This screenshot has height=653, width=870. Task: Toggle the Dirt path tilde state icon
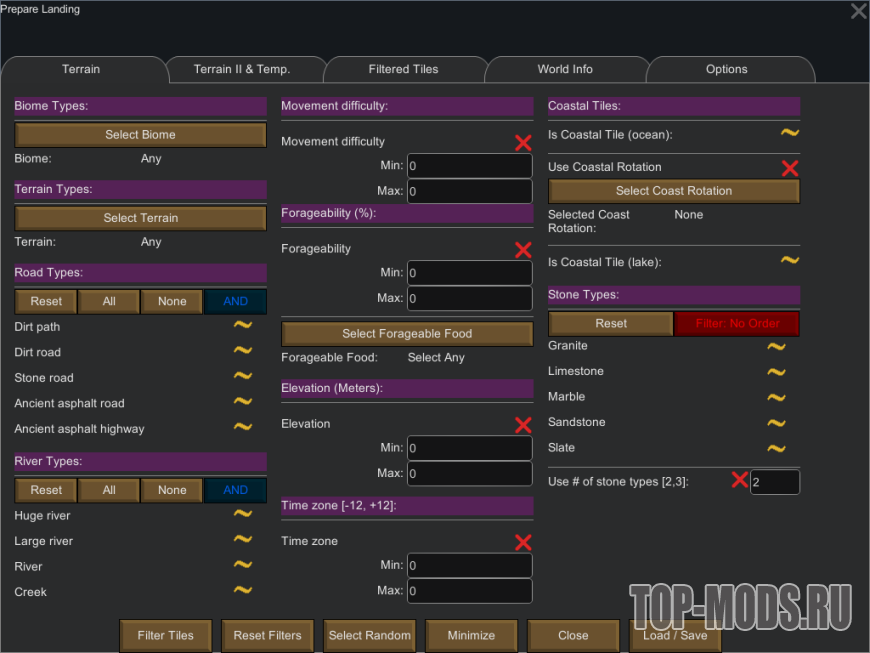[x=243, y=325]
